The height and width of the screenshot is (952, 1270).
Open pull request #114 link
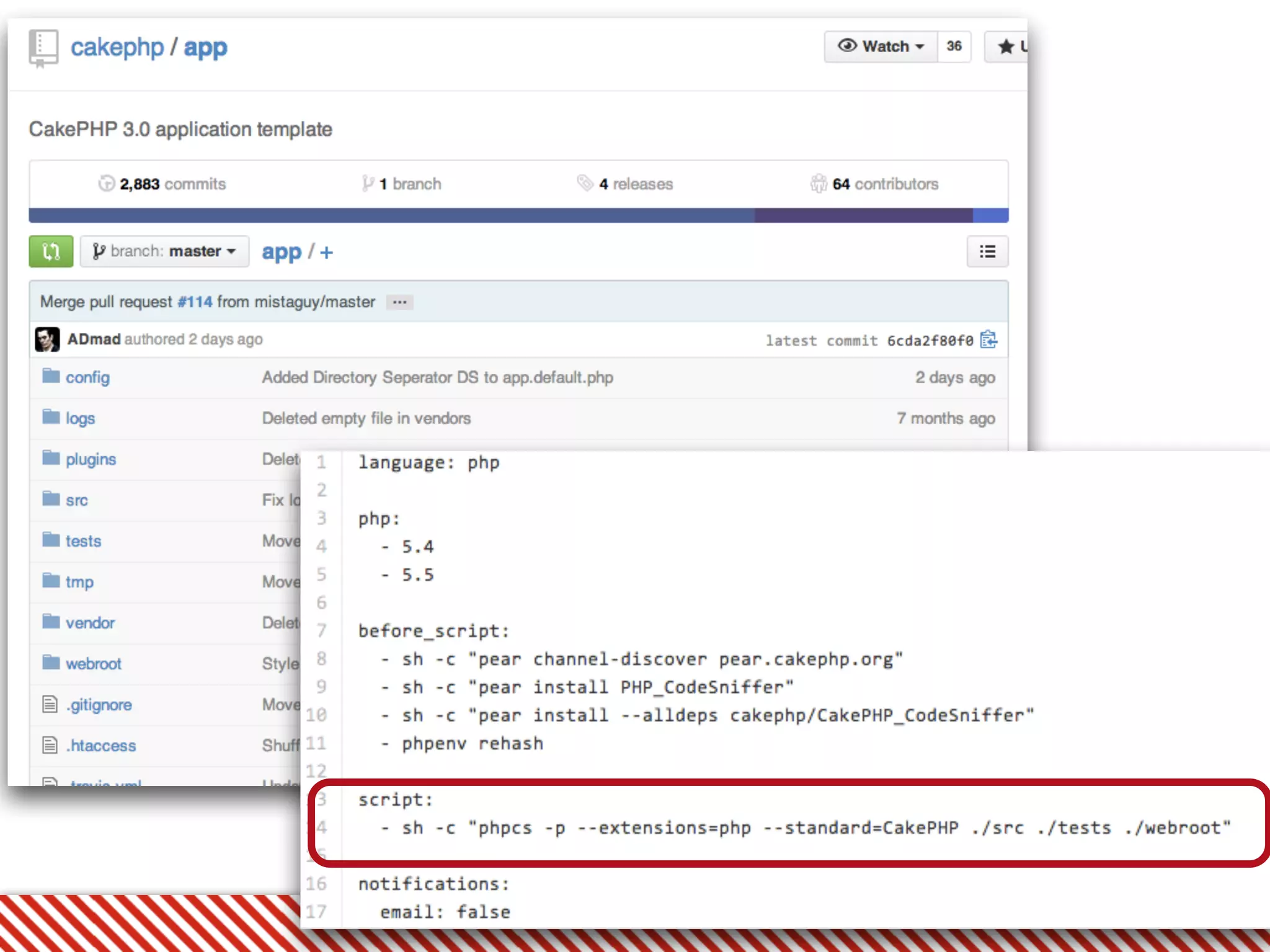point(195,302)
